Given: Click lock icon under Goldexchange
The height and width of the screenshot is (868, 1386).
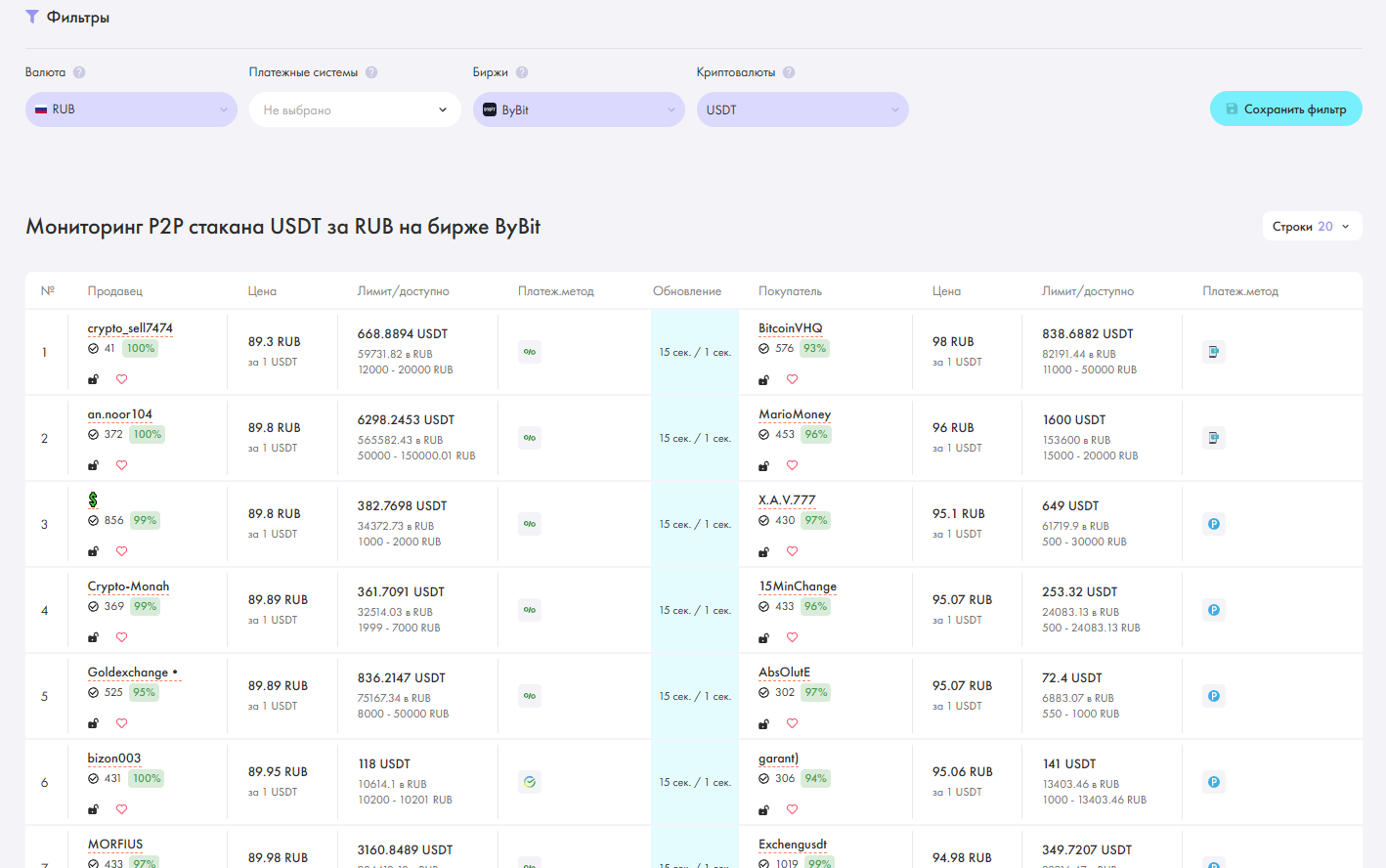Looking at the screenshot, I should coord(93,723).
